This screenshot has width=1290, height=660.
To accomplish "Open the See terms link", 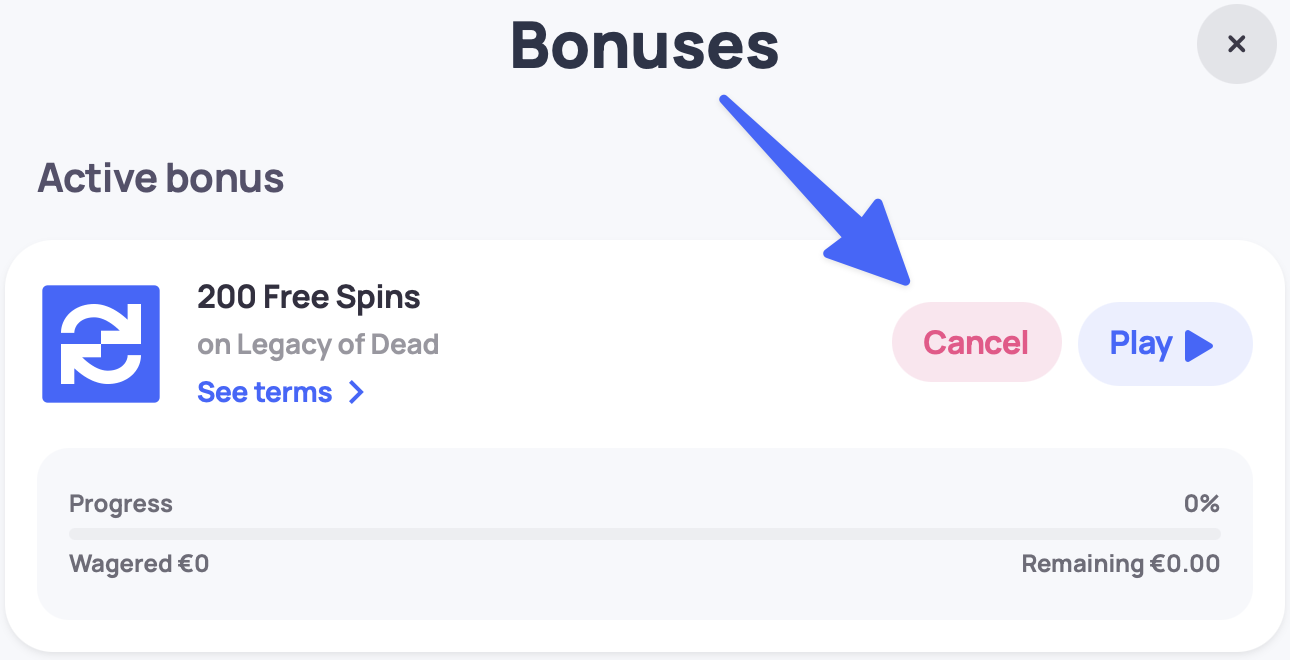I will click(x=265, y=392).
